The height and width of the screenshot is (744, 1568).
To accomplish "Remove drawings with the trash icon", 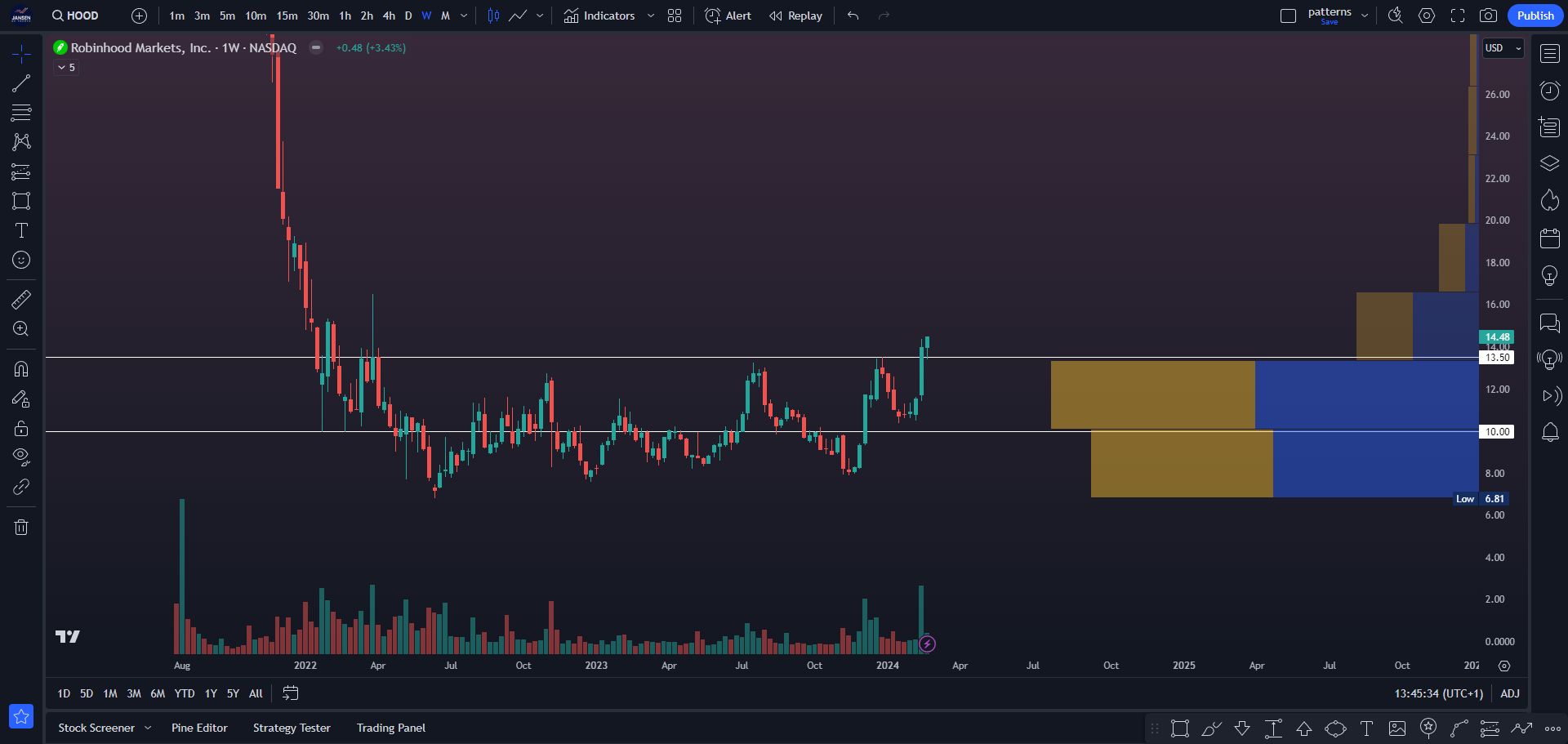I will pos(21,527).
